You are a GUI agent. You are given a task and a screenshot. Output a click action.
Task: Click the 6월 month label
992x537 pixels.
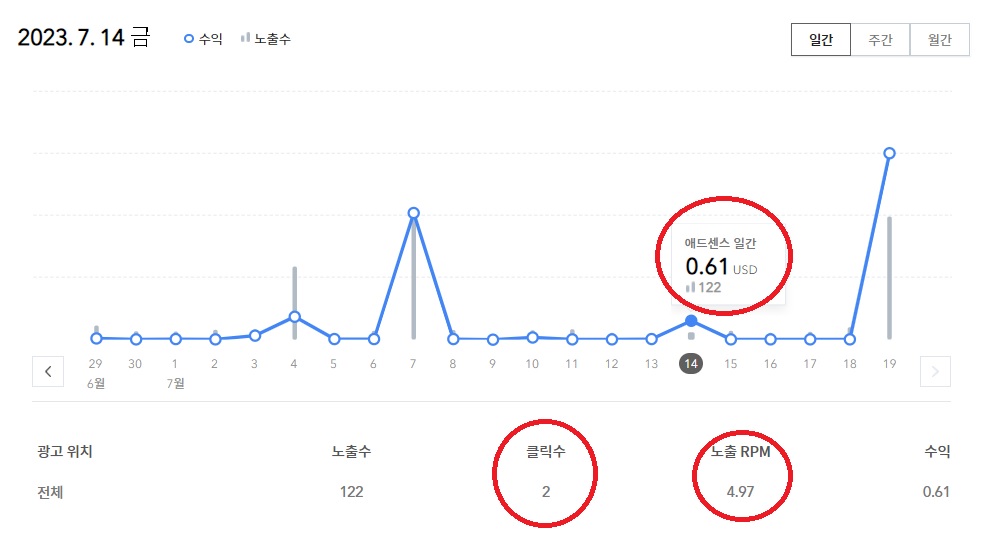click(96, 383)
